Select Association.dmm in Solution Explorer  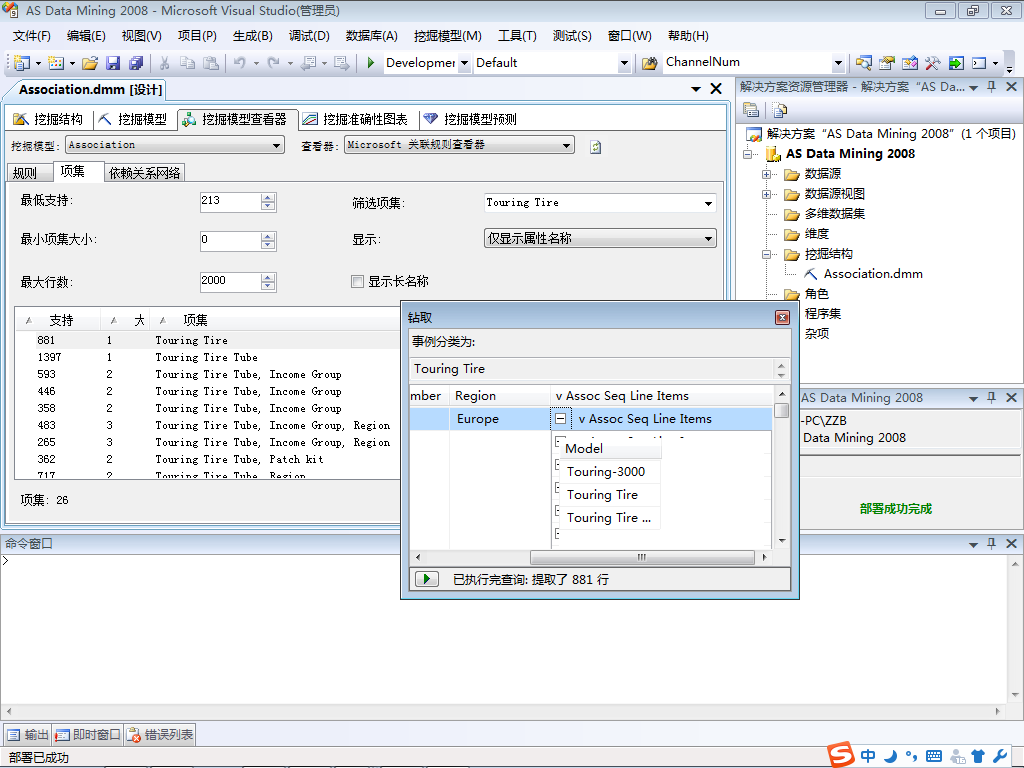click(x=872, y=274)
